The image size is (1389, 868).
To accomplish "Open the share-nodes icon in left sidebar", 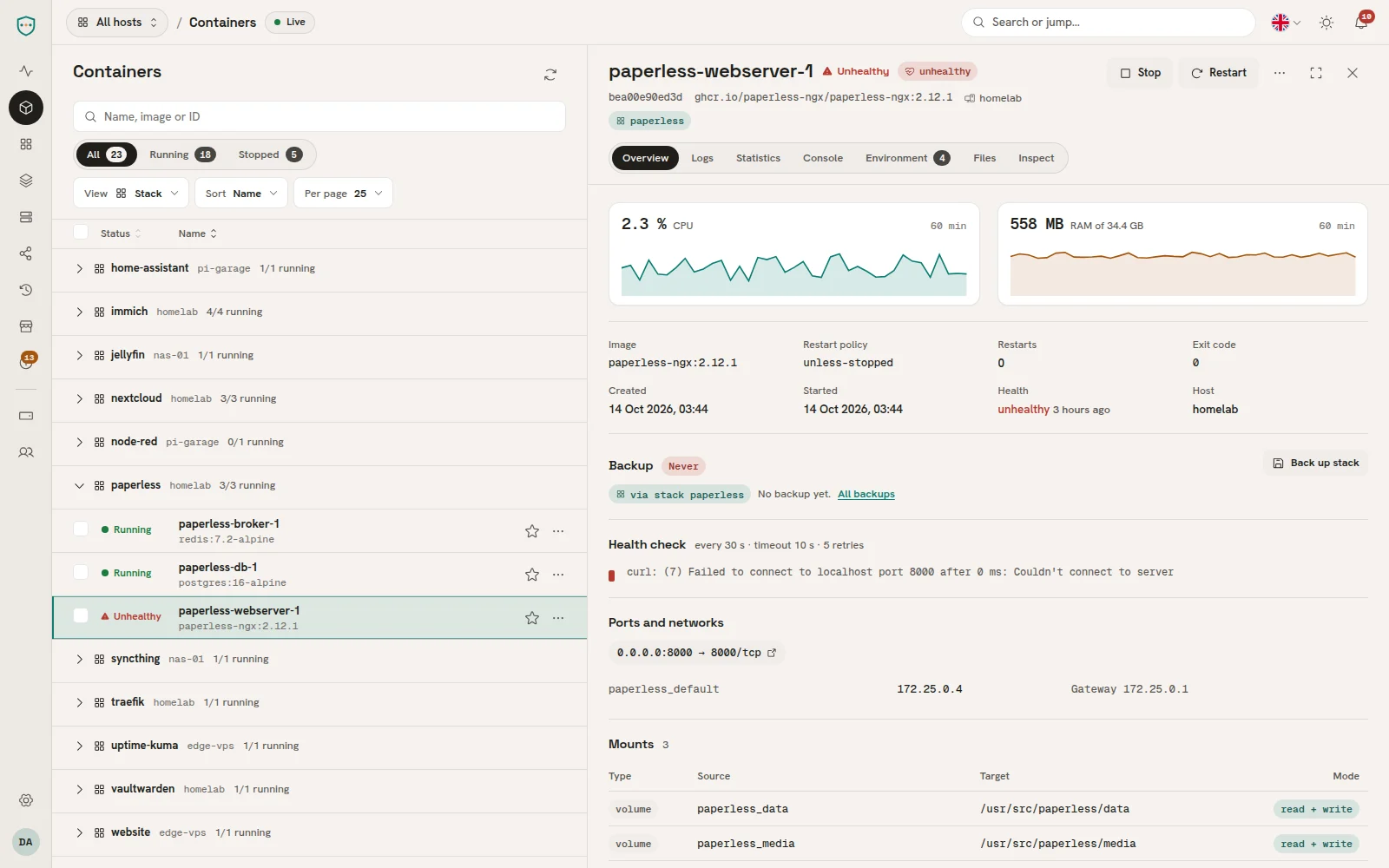I will point(26,253).
